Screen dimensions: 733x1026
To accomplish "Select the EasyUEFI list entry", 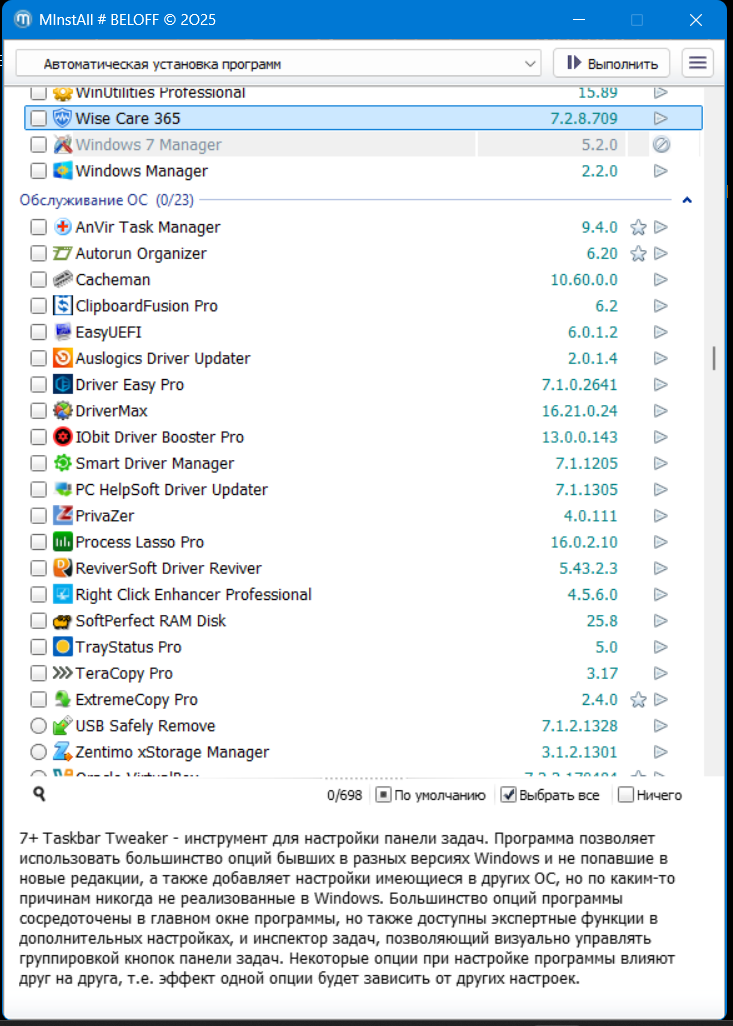I will click(x=115, y=332).
